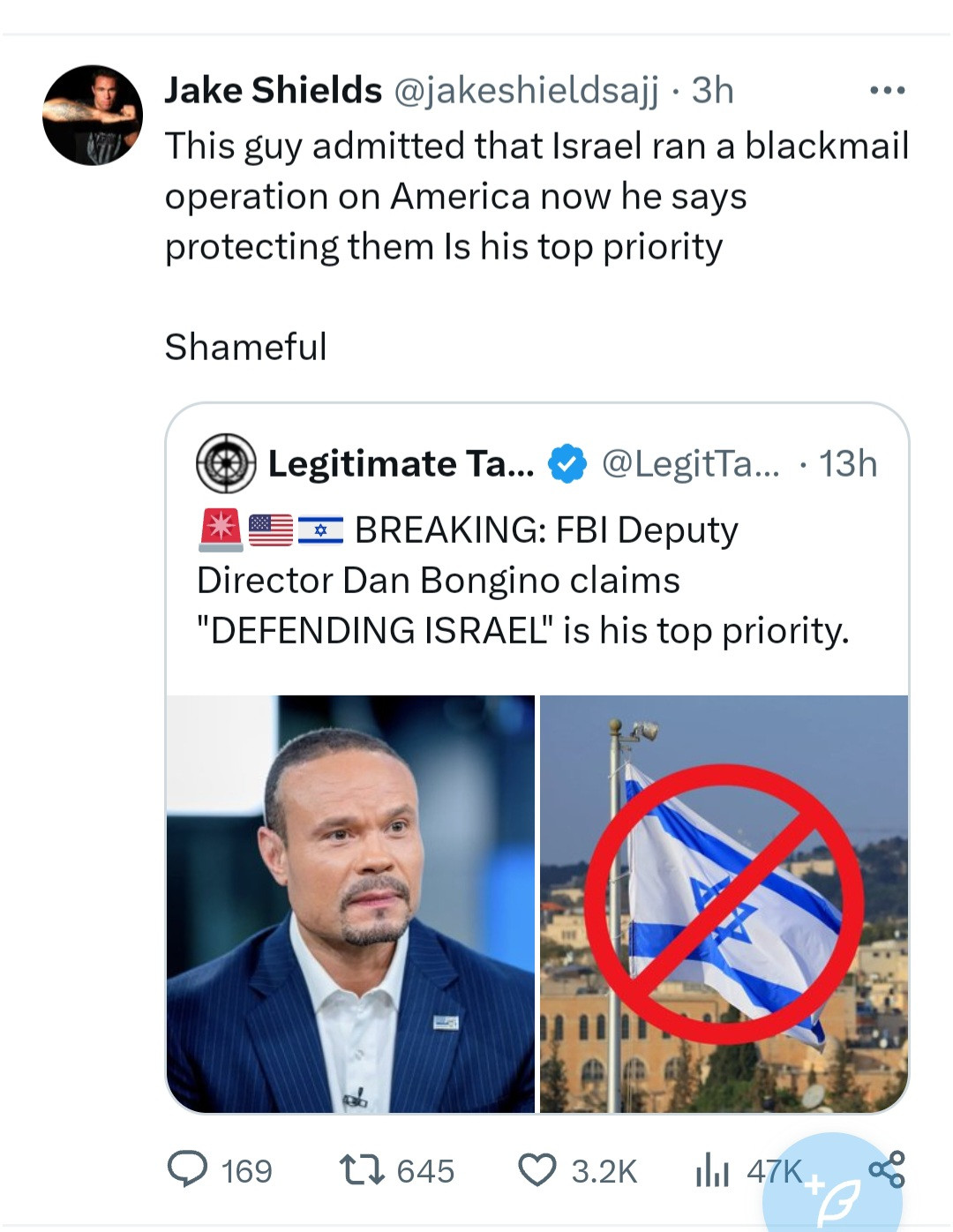Image resolution: width=953 pixels, height=1232 pixels.
Task: Open the quoted account's @LegitTa handle
Action: [x=690, y=464]
